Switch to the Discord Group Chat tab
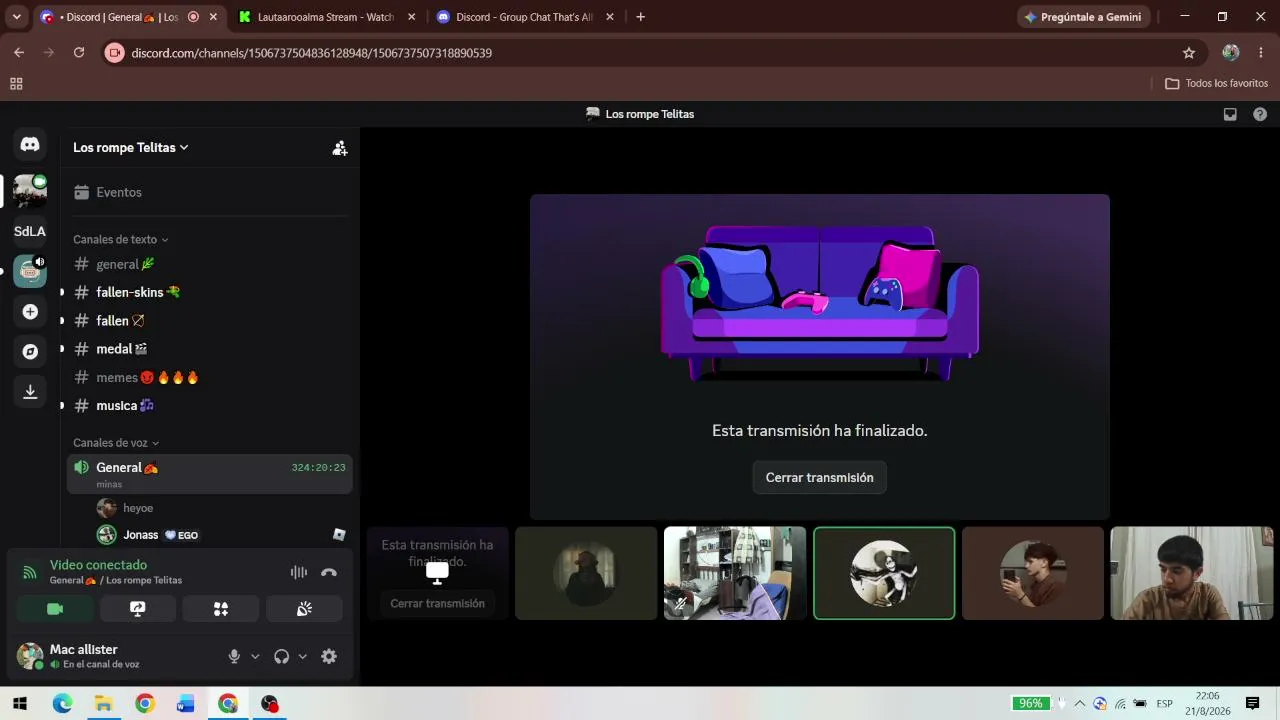The width and height of the screenshot is (1280, 720). pos(526,17)
